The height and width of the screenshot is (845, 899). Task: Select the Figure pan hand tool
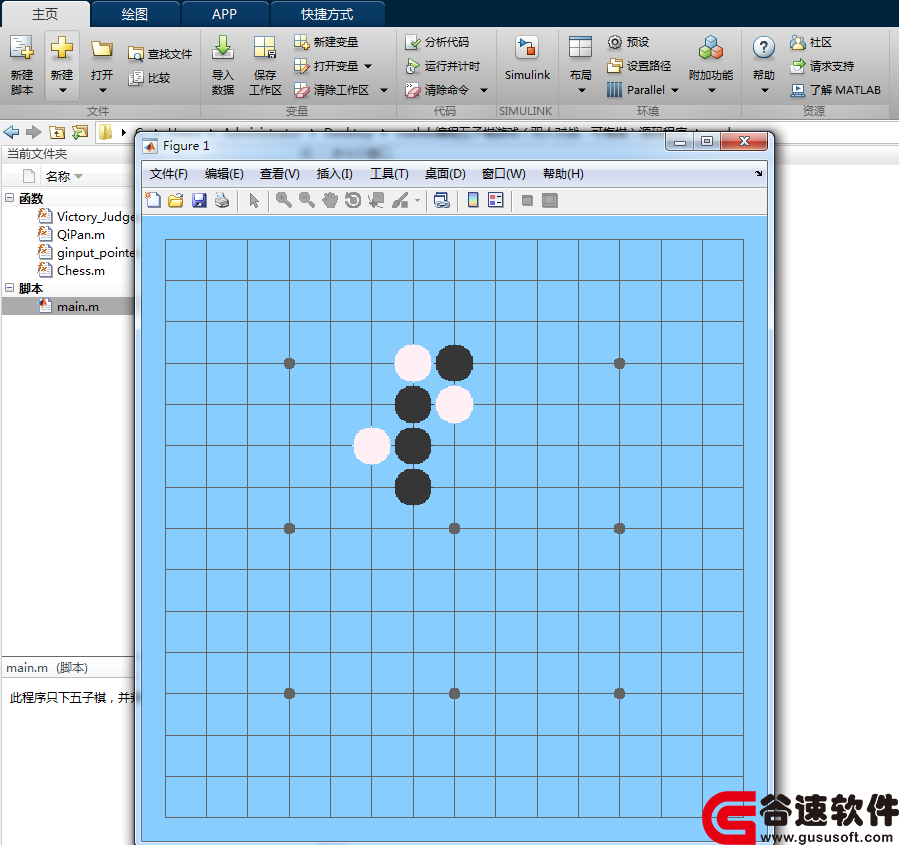click(330, 200)
